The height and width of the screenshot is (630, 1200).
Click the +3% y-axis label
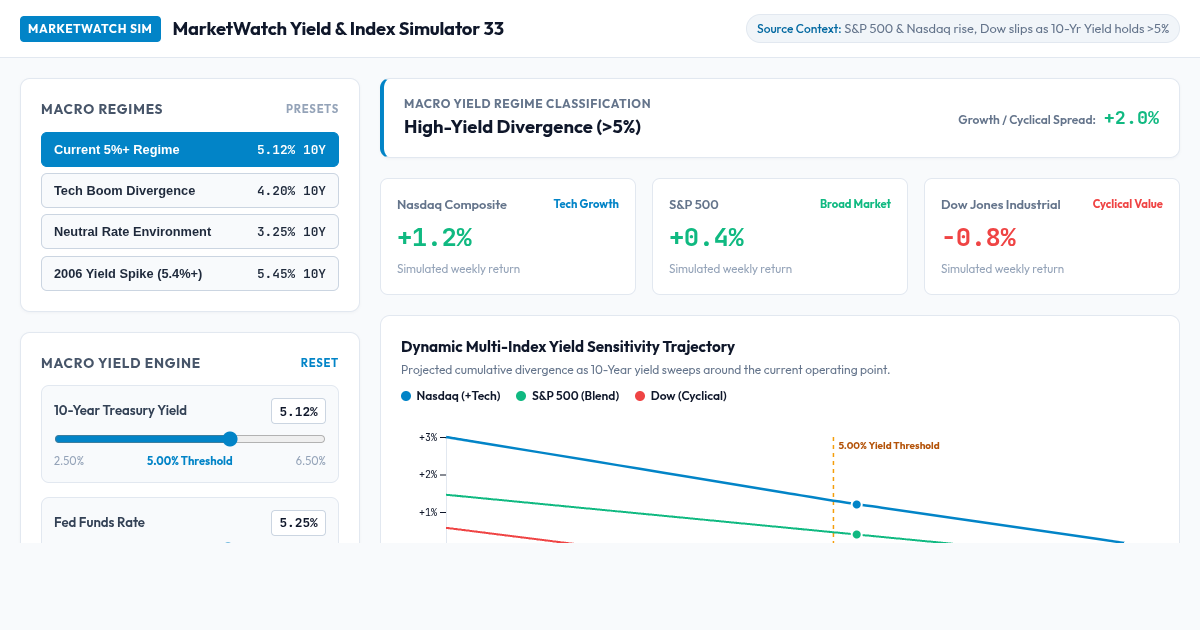click(x=428, y=437)
